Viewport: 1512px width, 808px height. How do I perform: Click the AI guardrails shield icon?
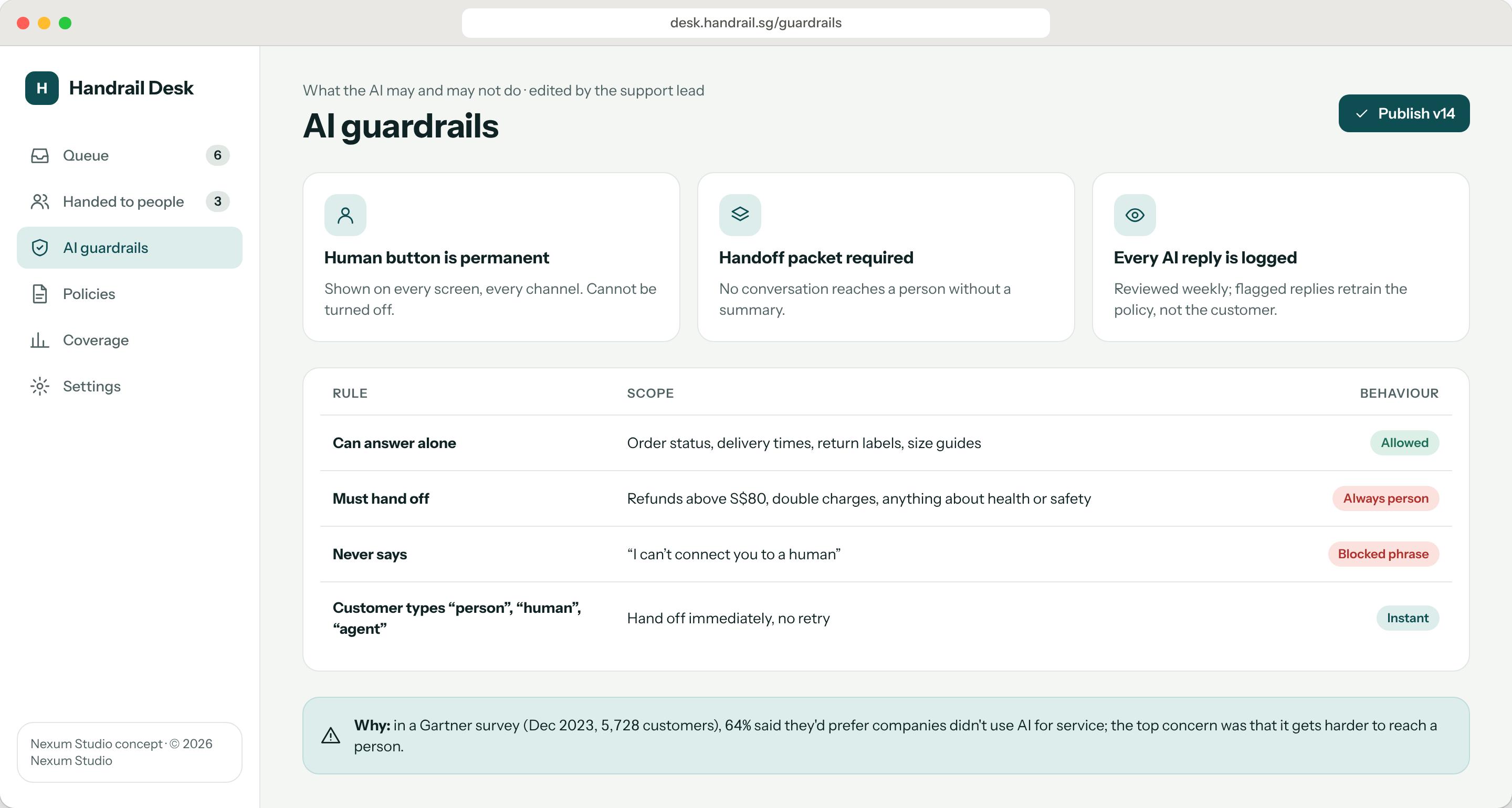tap(40, 248)
